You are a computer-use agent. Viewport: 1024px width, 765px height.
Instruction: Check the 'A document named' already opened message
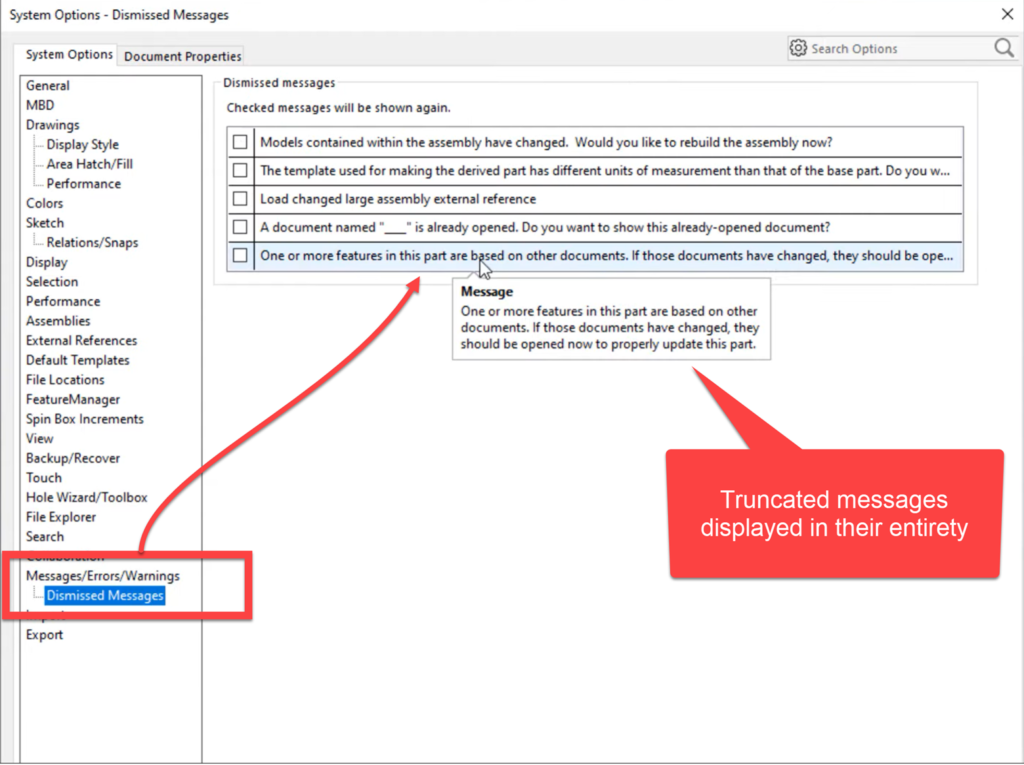[x=240, y=227]
